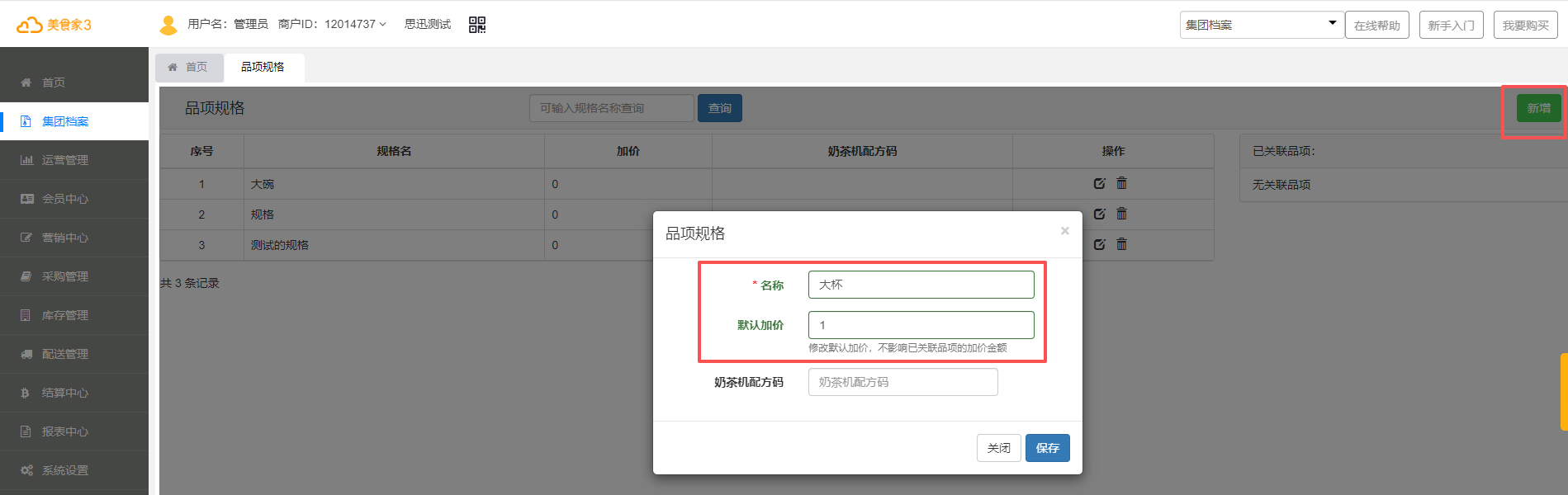Click the QR code icon in header
1568x495 pixels.
(477, 25)
